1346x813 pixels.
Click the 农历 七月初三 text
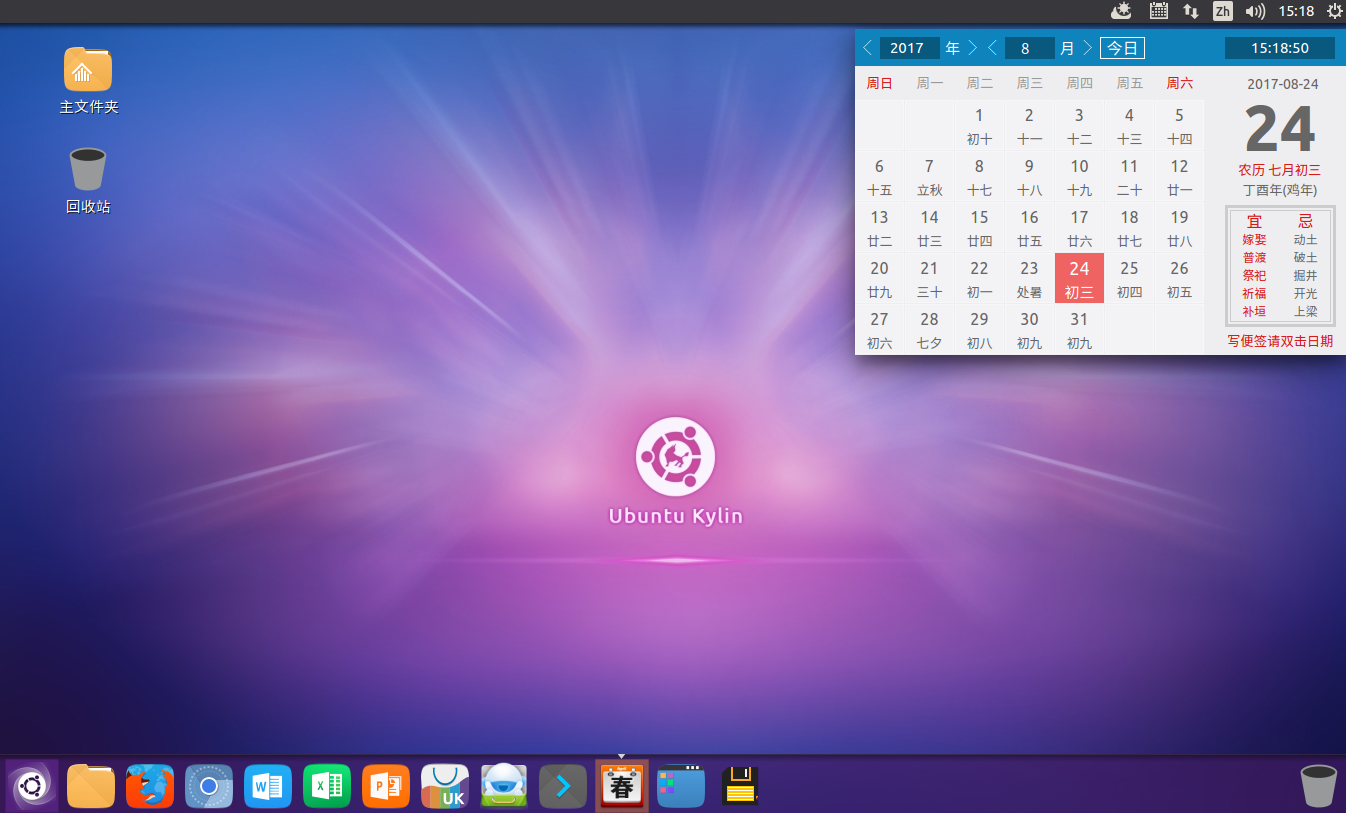click(x=1280, y=171)
